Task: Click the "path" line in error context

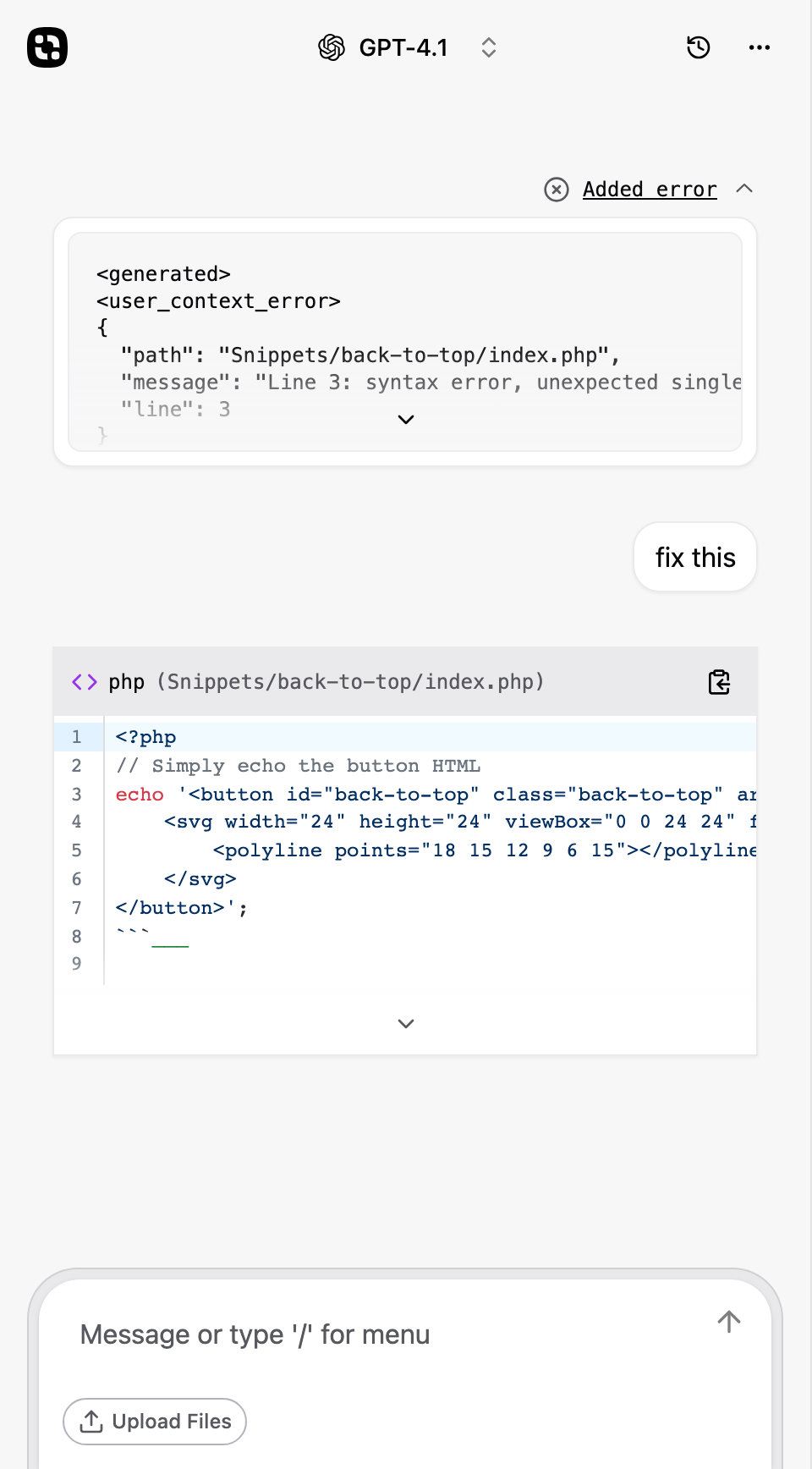Action: pos(370,355)
